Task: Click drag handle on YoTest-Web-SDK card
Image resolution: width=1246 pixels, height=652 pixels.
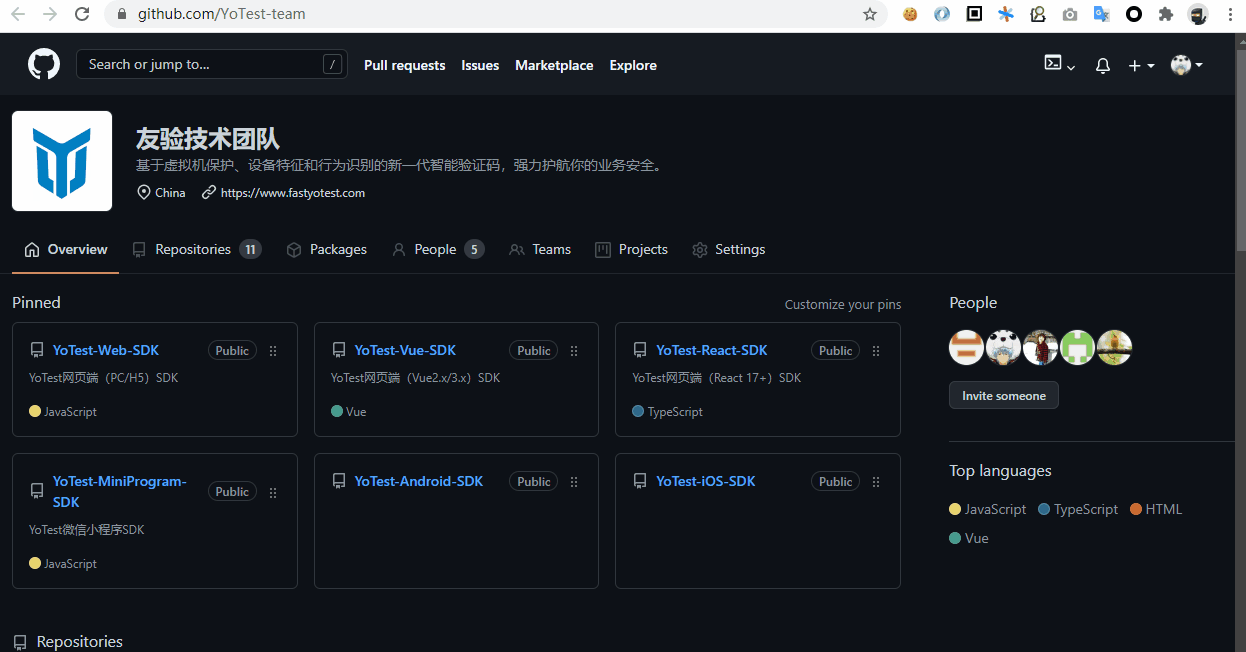Action: coord(273,351)
